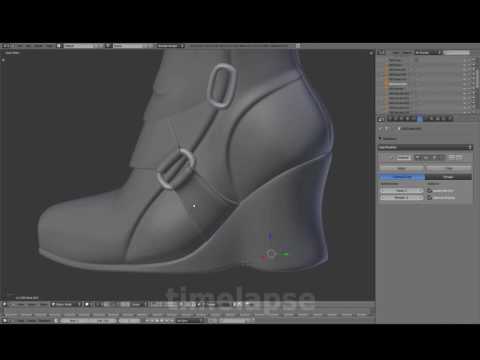Image resolution: width=480 pixels, height=360 pixels.
Task: Collapse the Modifiers panel triangle
Action: pos(380,138)
